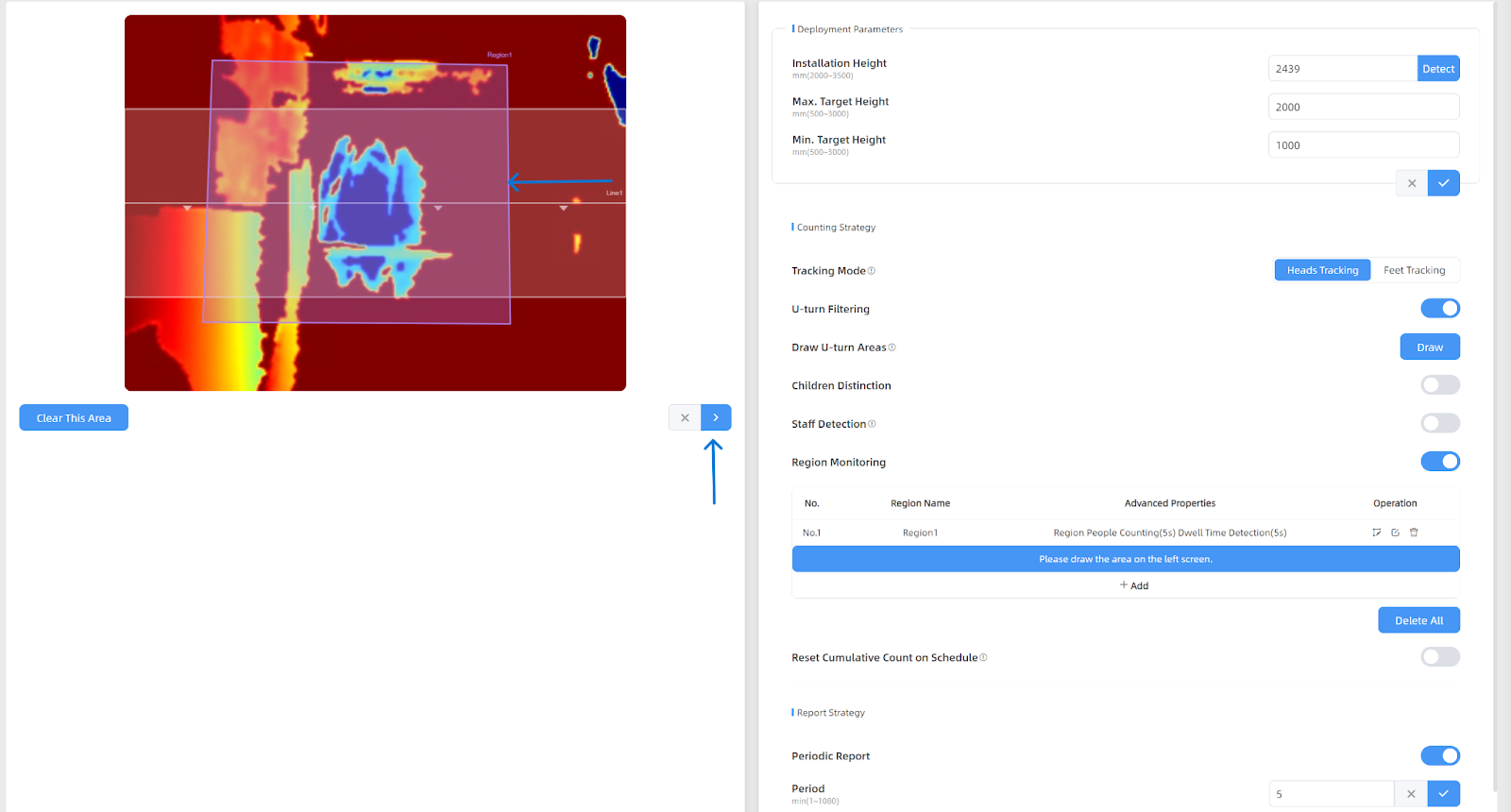
Task: Click the info icon beside Staff Detection
Action: tap(872, 424)
